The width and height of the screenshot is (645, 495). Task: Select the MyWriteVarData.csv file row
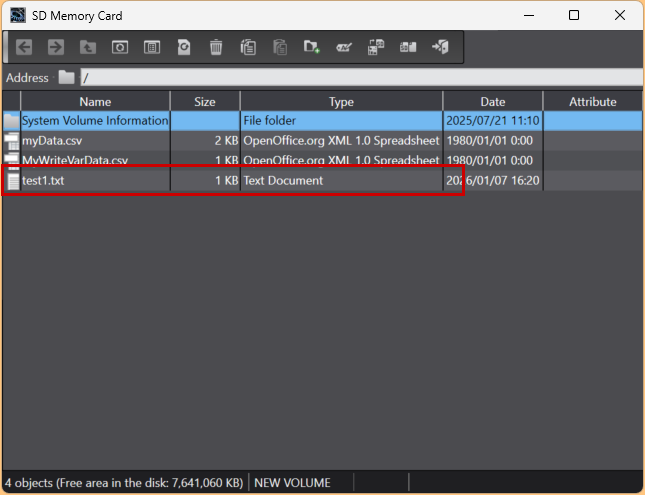[75, 160]
